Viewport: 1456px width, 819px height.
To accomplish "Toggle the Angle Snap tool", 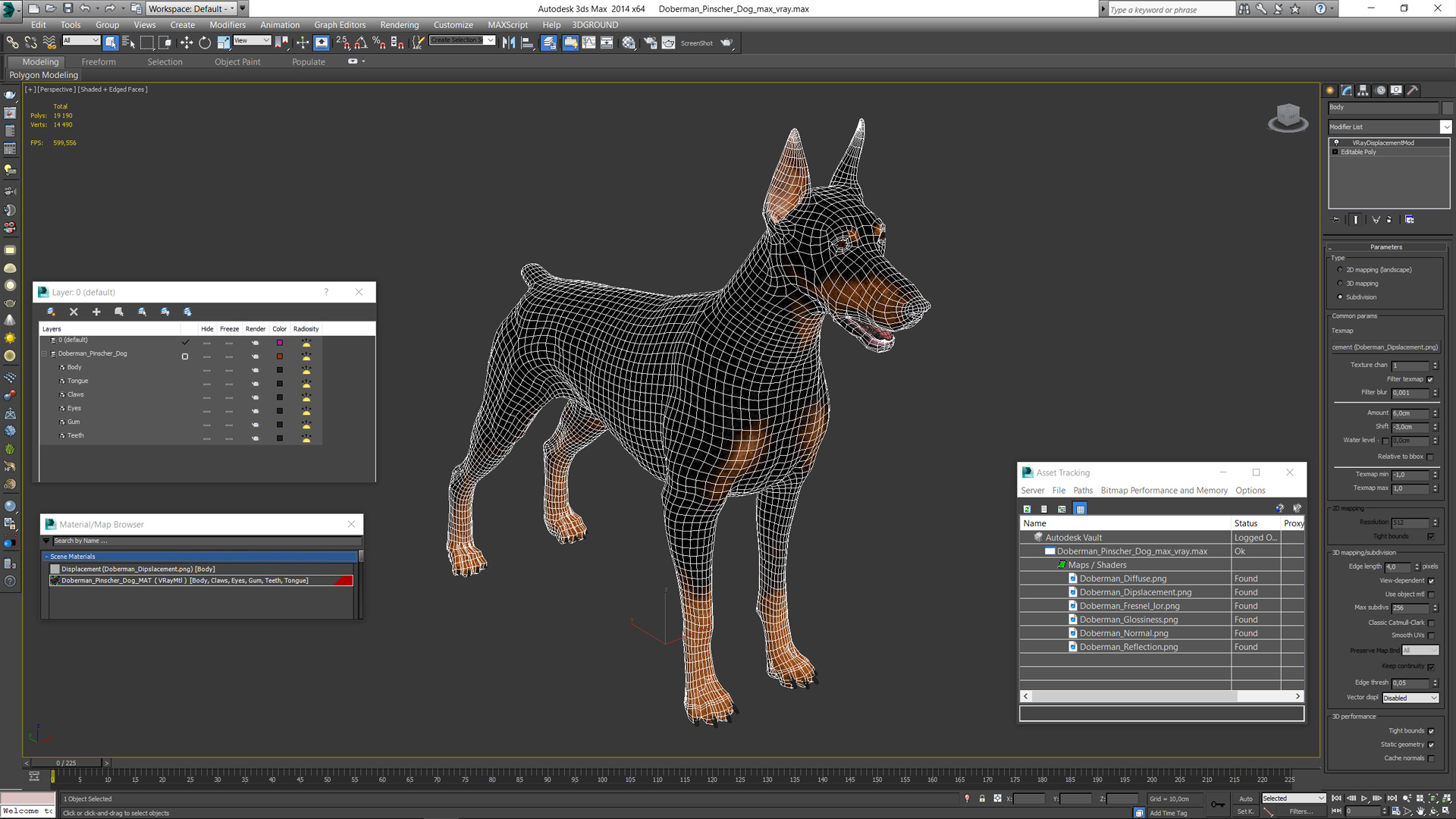I will pos(361,42).
